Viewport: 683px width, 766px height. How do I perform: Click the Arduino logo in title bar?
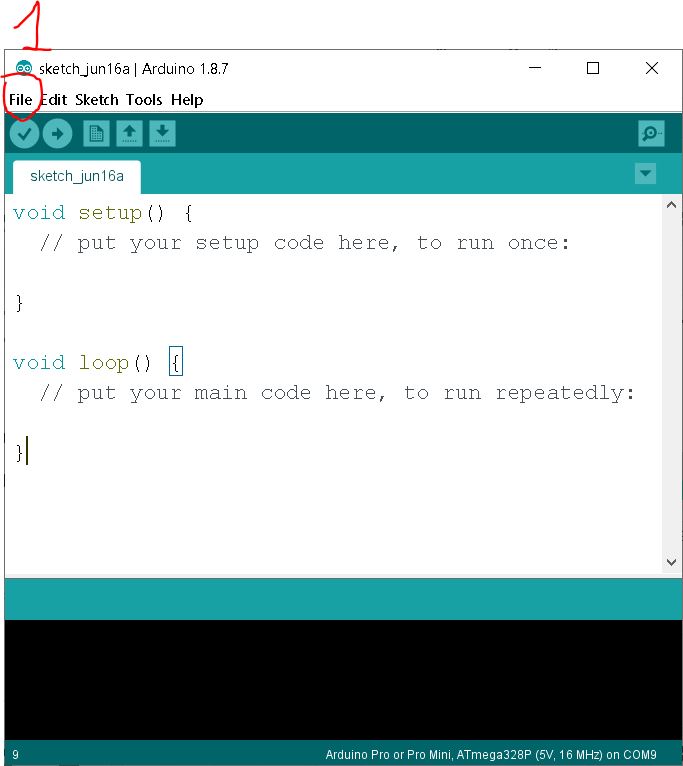(23, 68)
